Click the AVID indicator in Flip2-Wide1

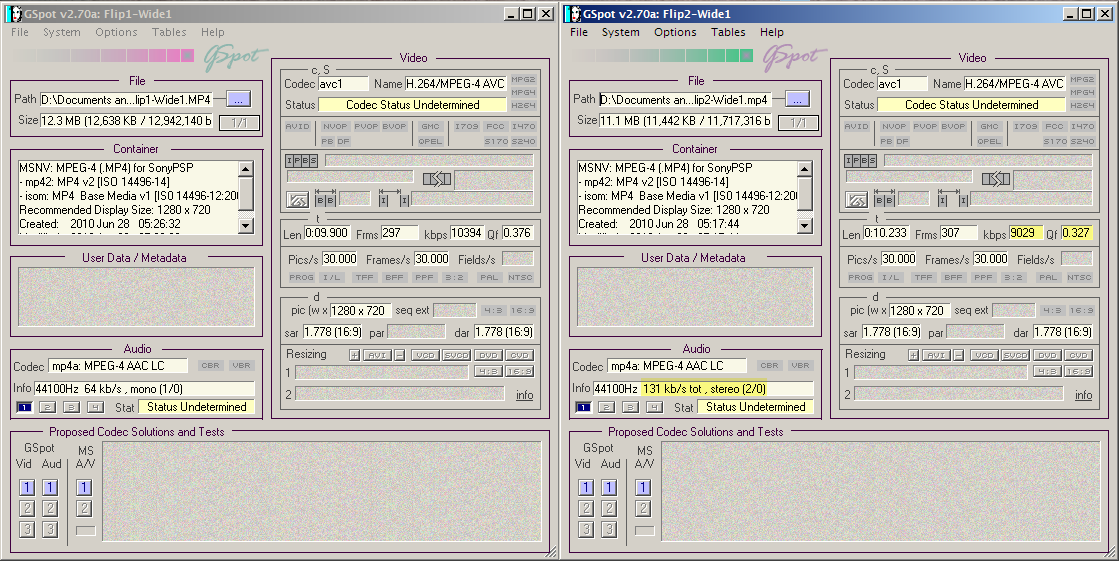pyautogui.click(x=856, y=126)
